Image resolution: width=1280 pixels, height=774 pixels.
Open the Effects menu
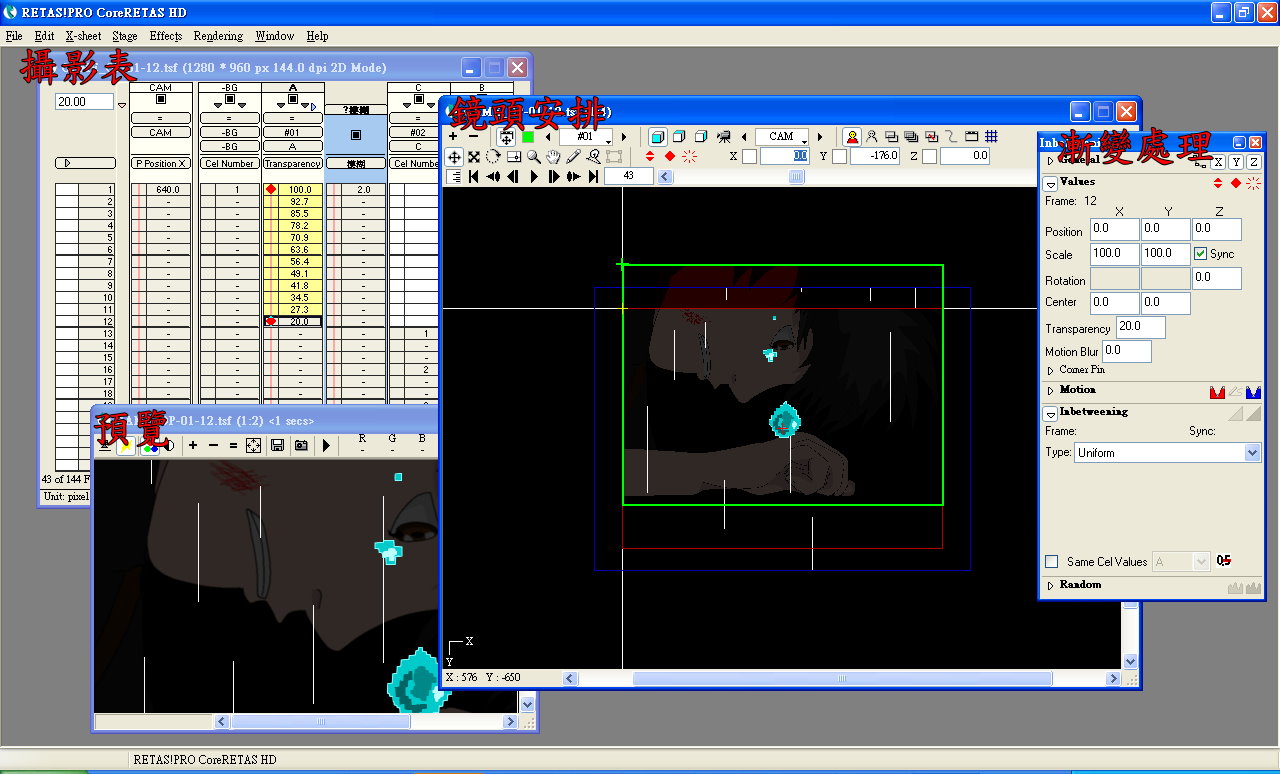coord(166,36)
